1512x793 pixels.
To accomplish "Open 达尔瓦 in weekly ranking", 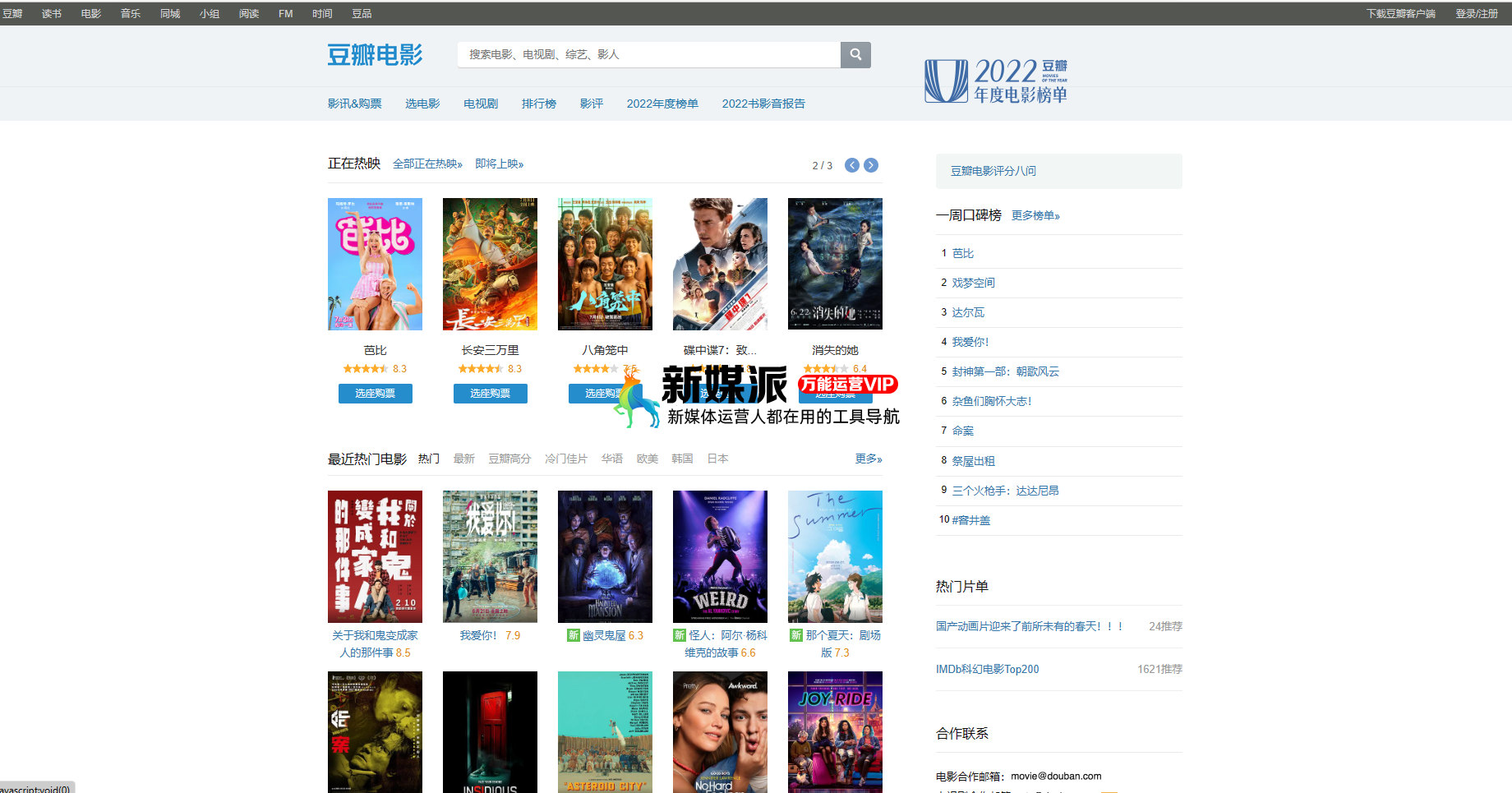I will tap(968, 312).
